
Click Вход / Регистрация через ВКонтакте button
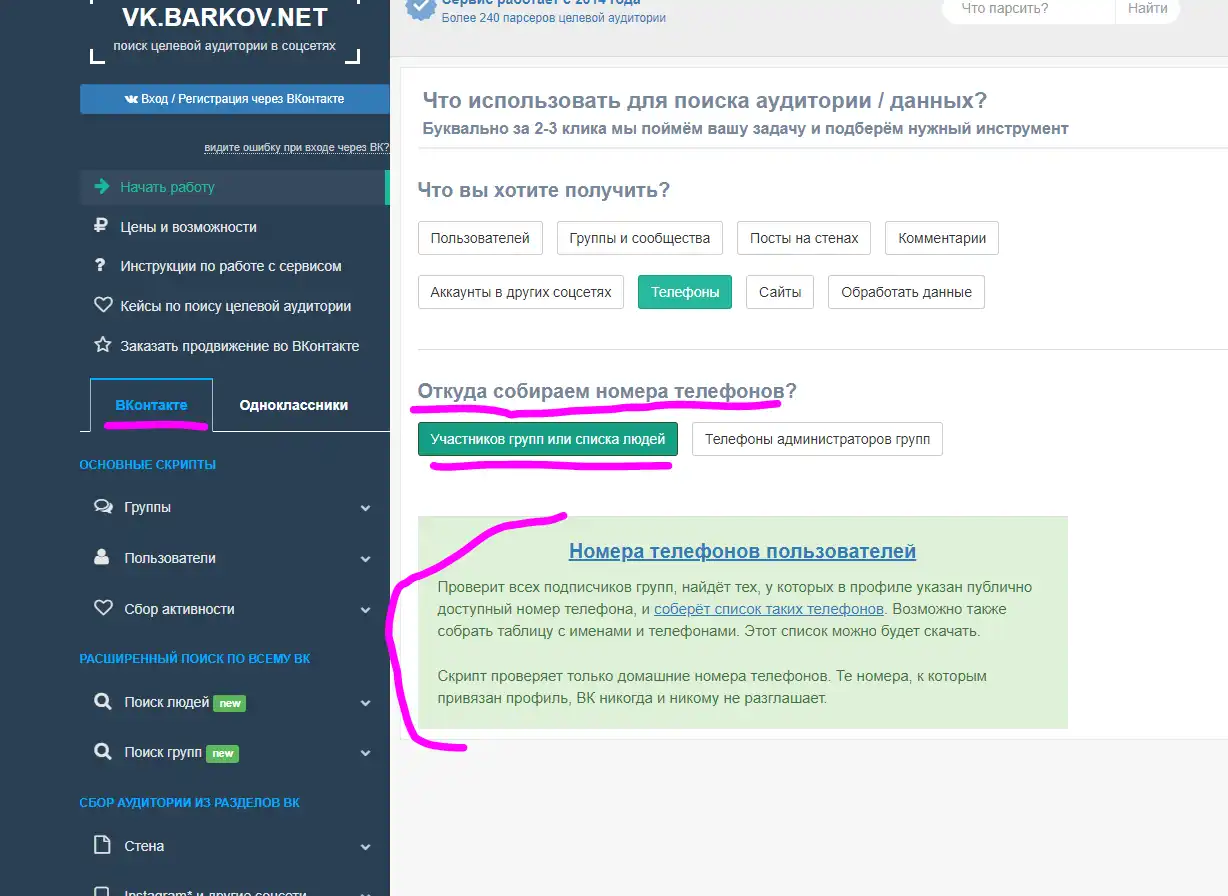click(x=234, y=99)
